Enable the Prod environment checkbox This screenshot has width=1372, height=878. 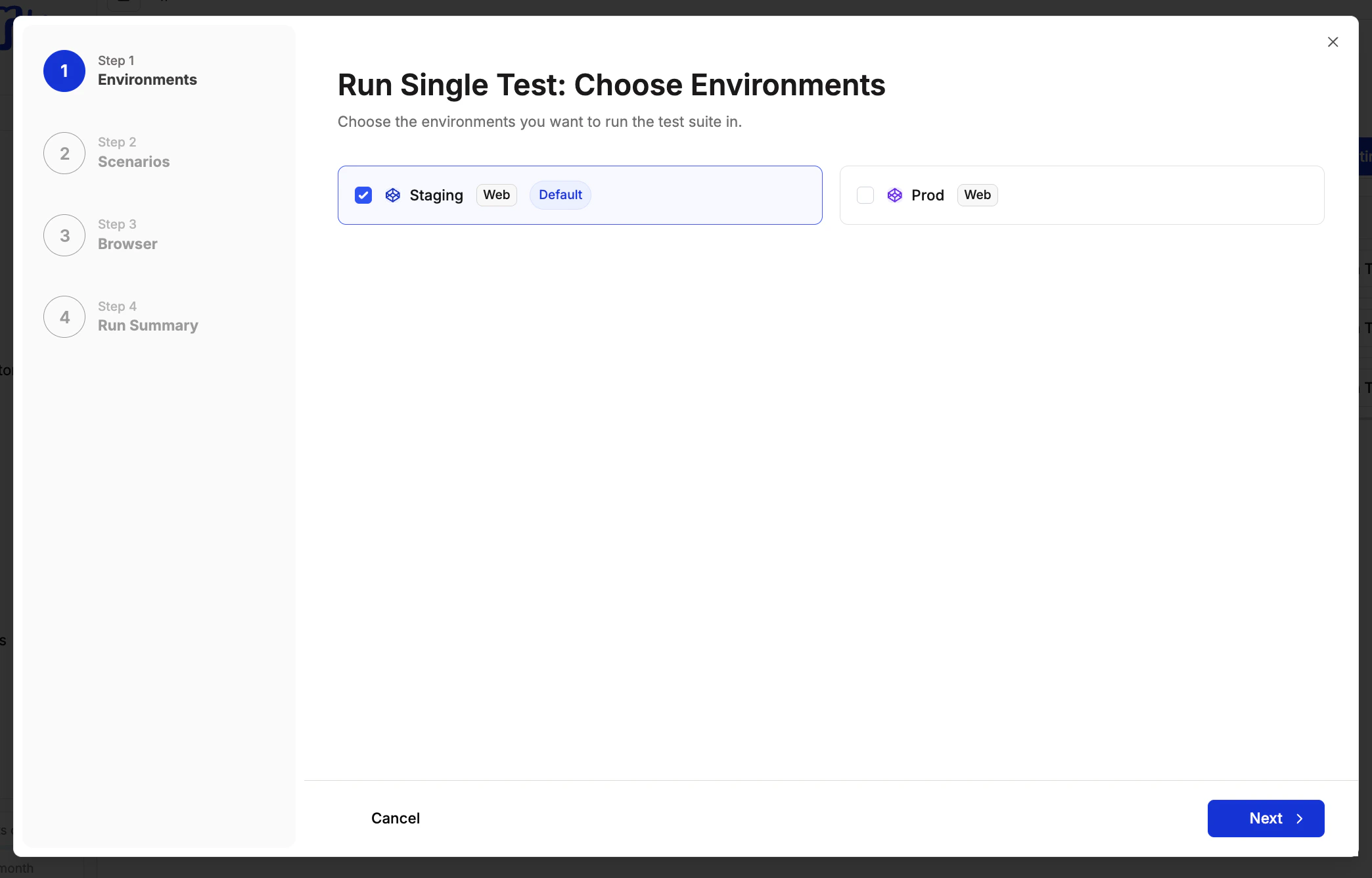pos(865,195)
